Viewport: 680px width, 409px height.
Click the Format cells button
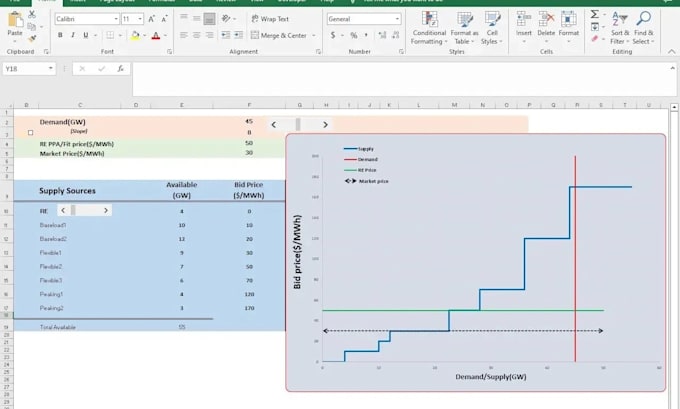point(569,27)
